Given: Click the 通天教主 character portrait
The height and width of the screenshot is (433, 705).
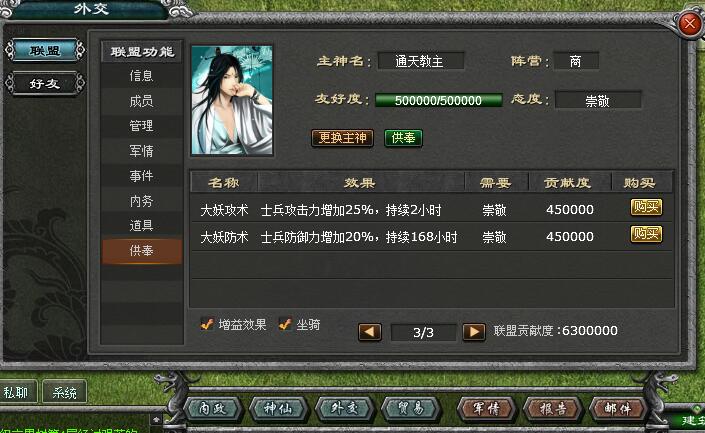Looking at the screenshot, I should click(232, 100).
